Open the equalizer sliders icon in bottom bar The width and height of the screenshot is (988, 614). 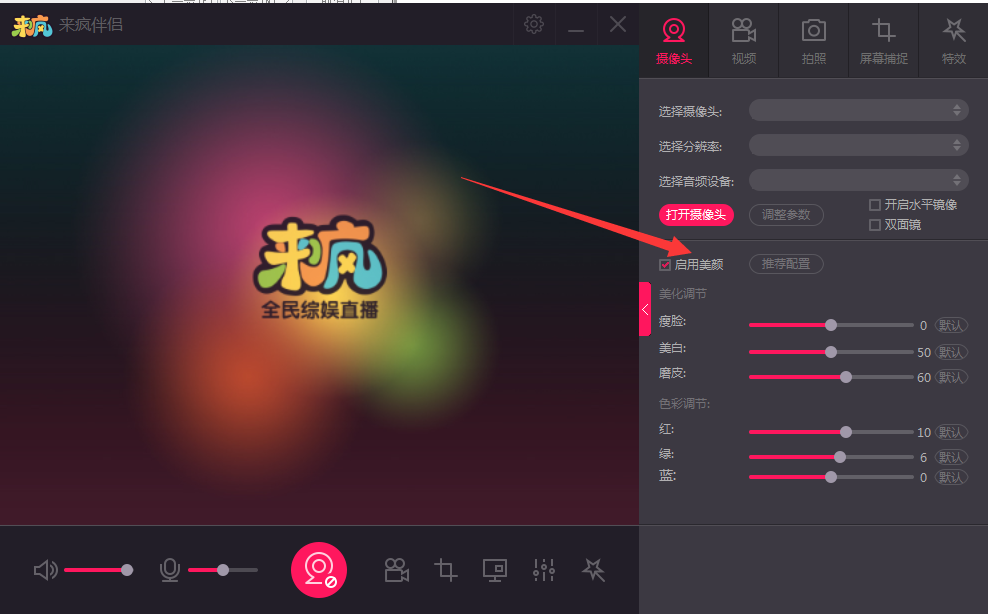click(544, 570)
